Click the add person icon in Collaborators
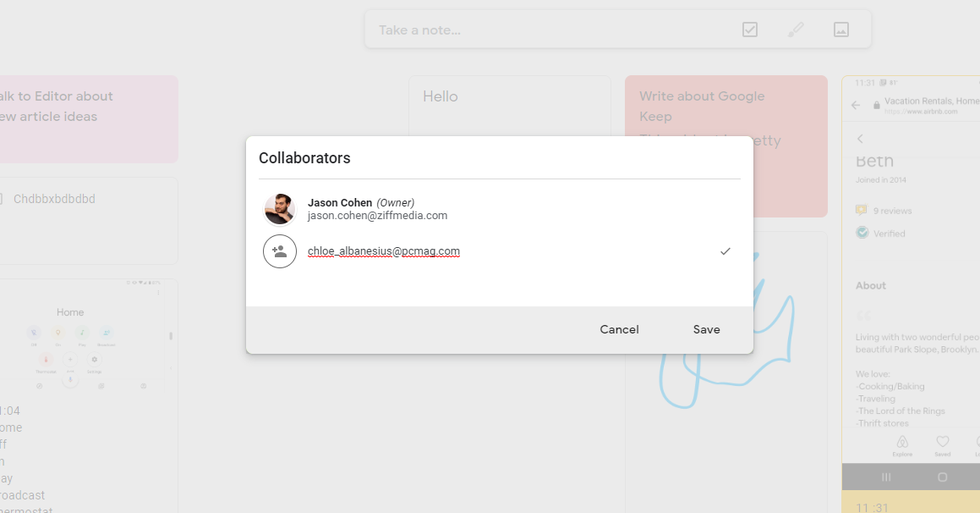Viewport: 980px width, 513px height. 280,252
